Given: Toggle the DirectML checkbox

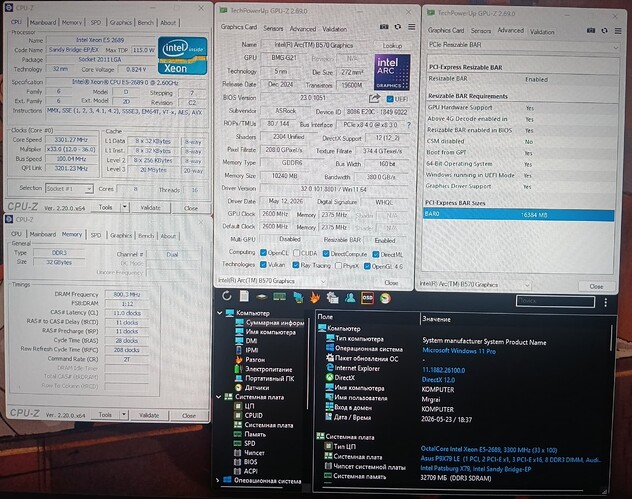Looking at the screenshot, I should [376, 254].
